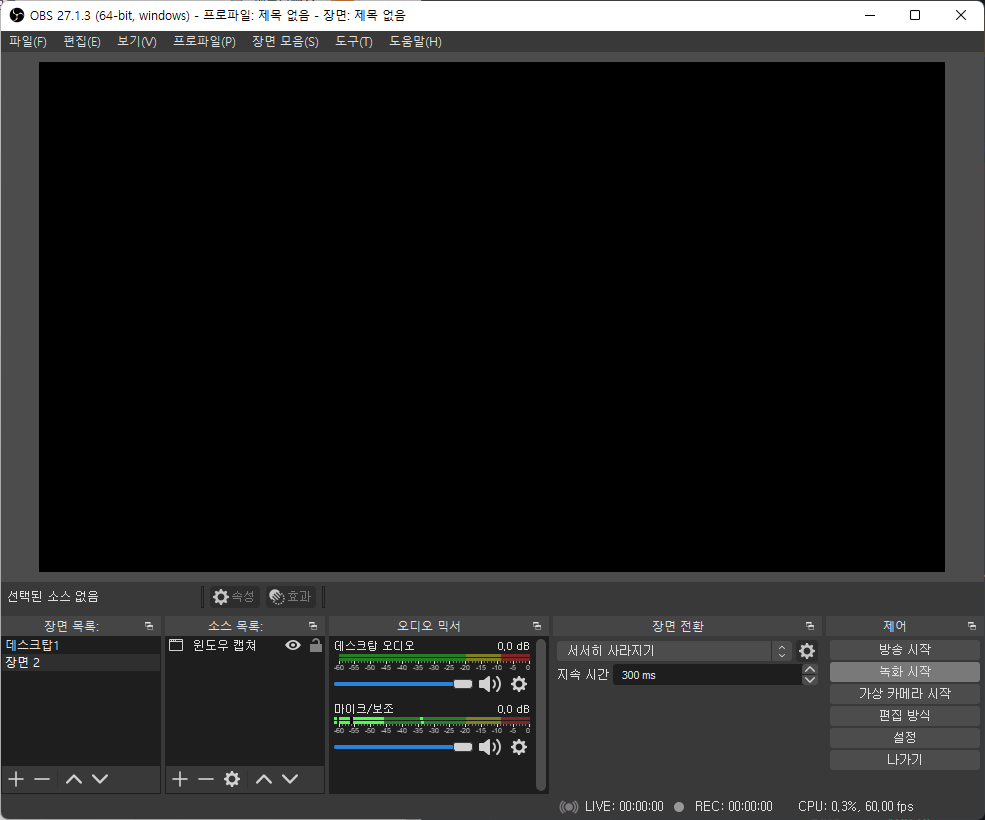This screenshot has height=820, width=985.
Task: Open the 서서히 사라지기 transition dropdown
Action: pyautogui.click(x=781, y=650)
